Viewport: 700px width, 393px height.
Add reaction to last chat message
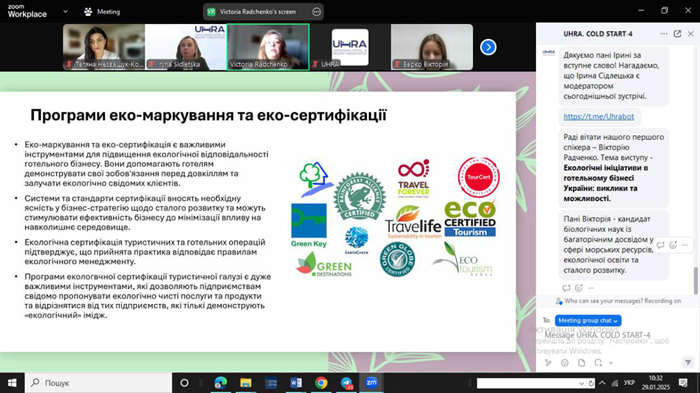579,288
